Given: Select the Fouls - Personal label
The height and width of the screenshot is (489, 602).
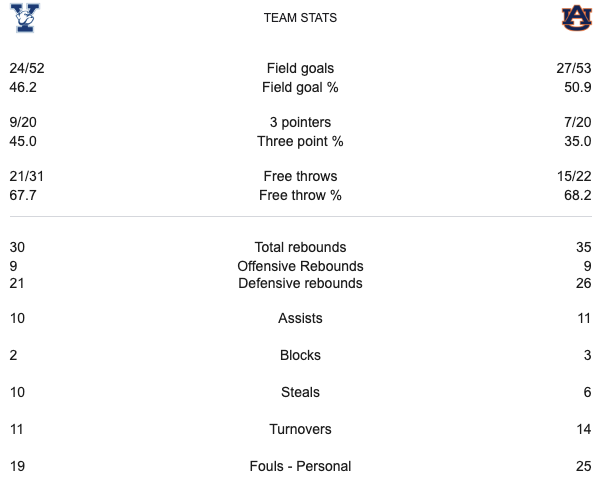Looking at the screenshot, I should pyautogui.click(x=300, y=466).
